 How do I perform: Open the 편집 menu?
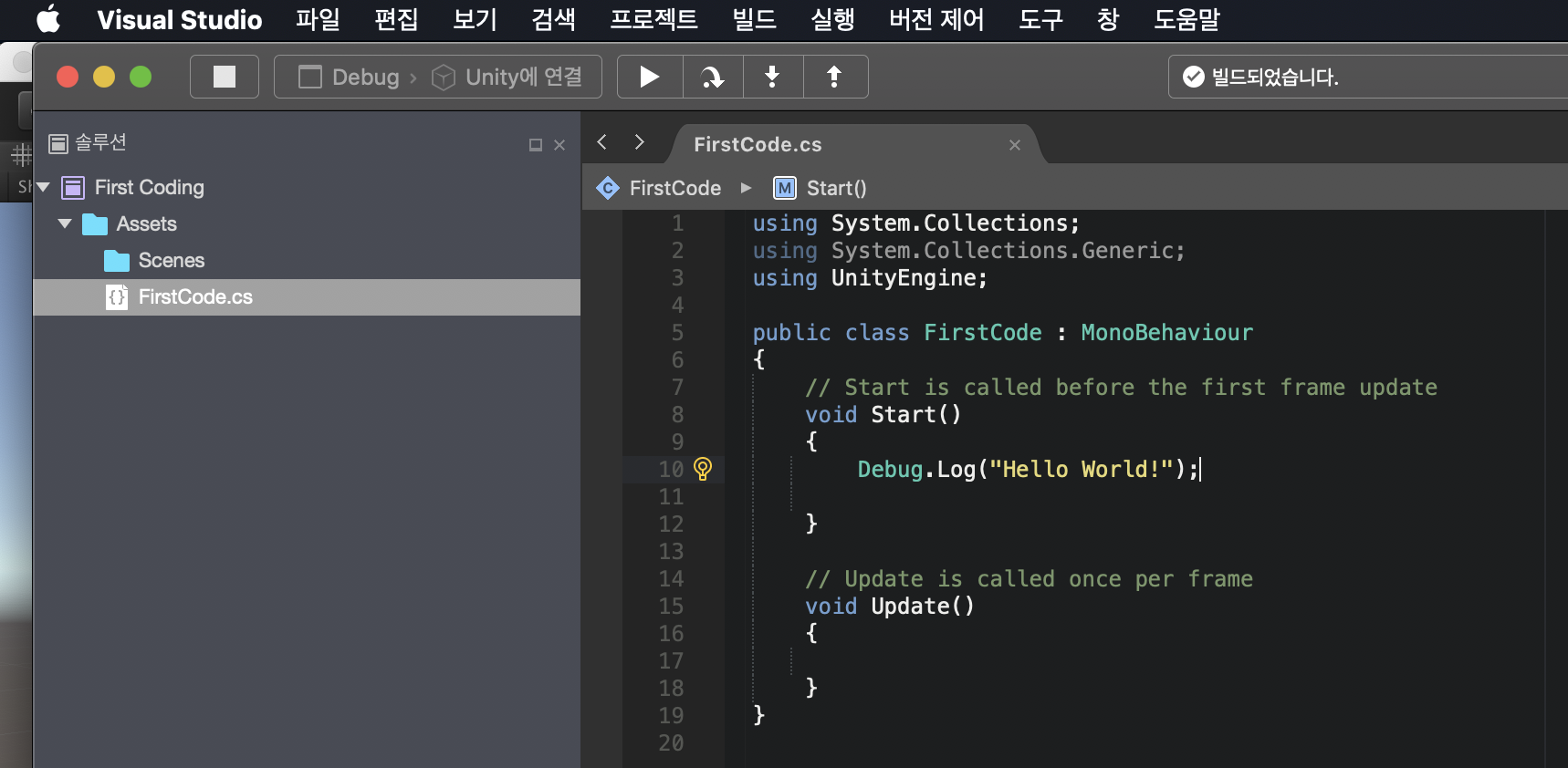point(396,20)
